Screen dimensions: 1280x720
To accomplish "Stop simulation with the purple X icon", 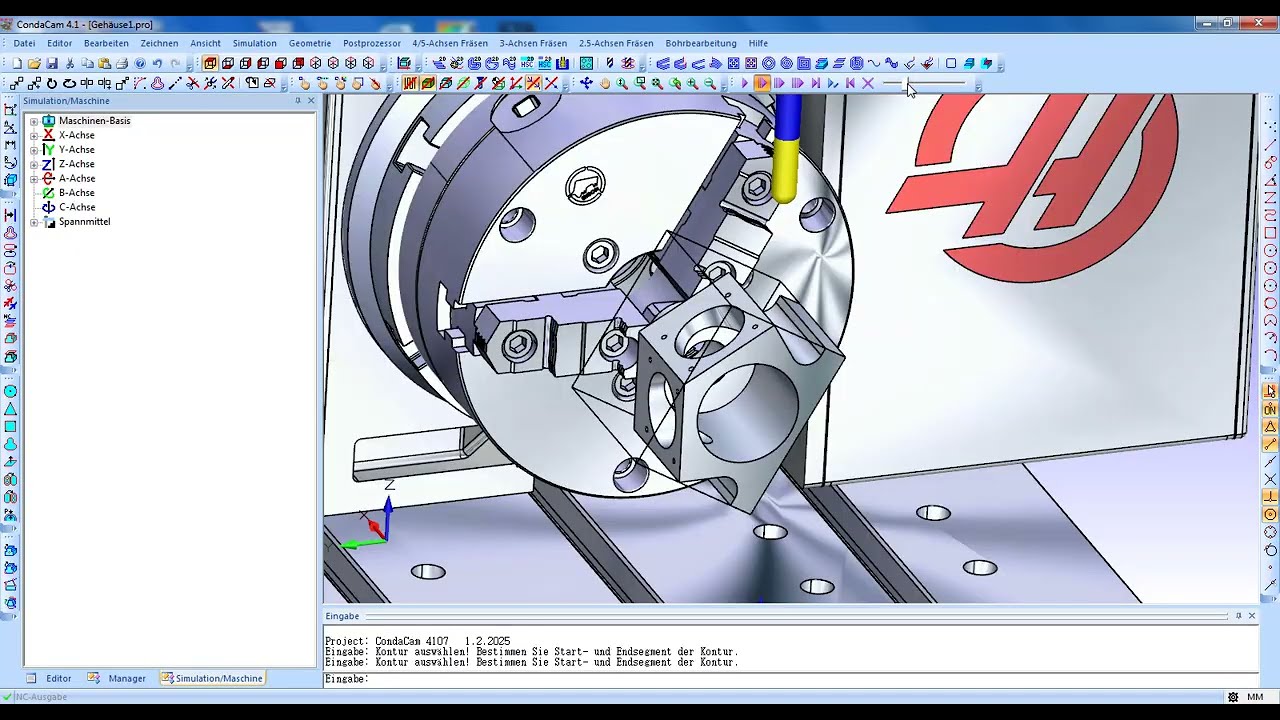I will click(x=868, y=84).
